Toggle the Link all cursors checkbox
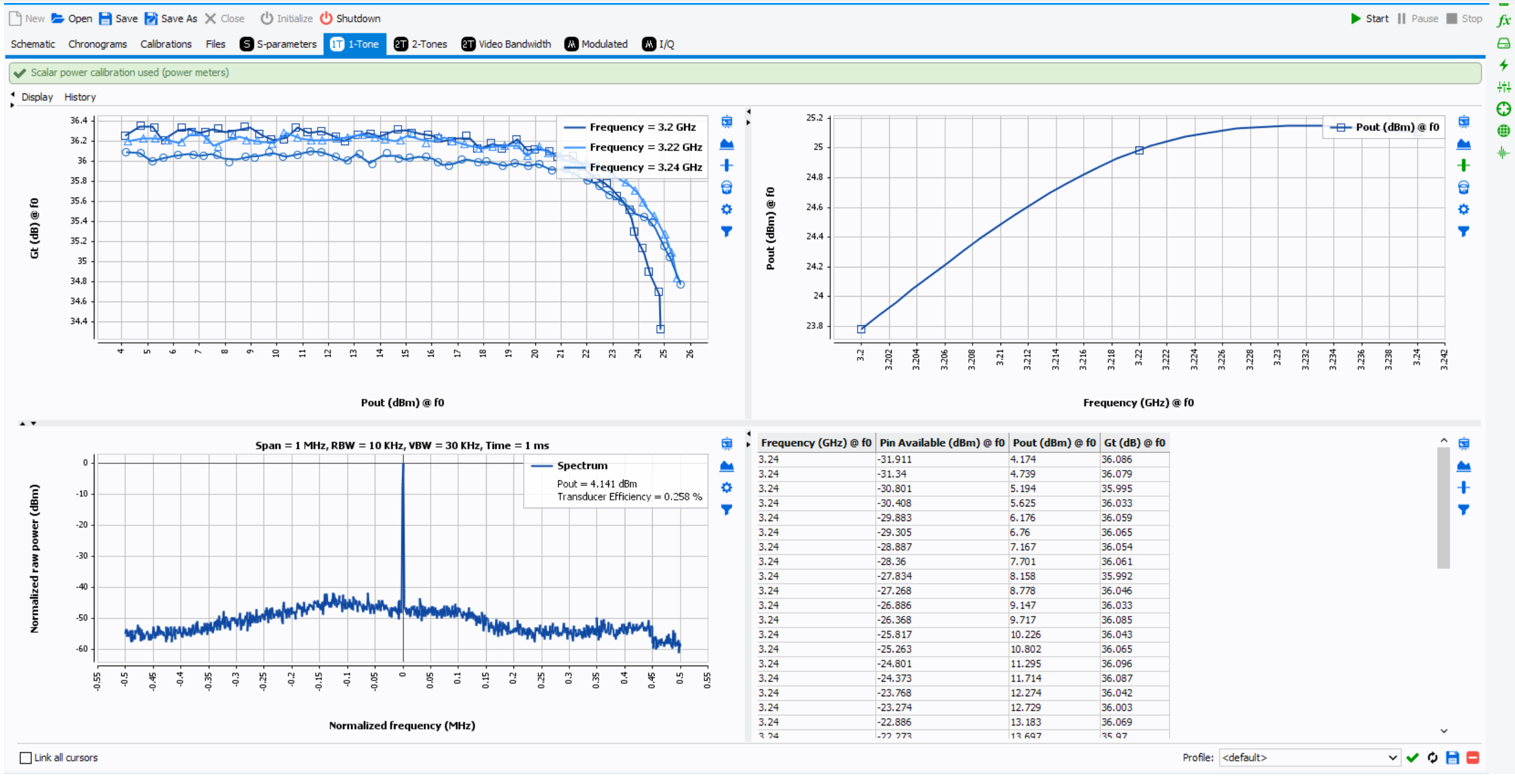 point(26,758)
